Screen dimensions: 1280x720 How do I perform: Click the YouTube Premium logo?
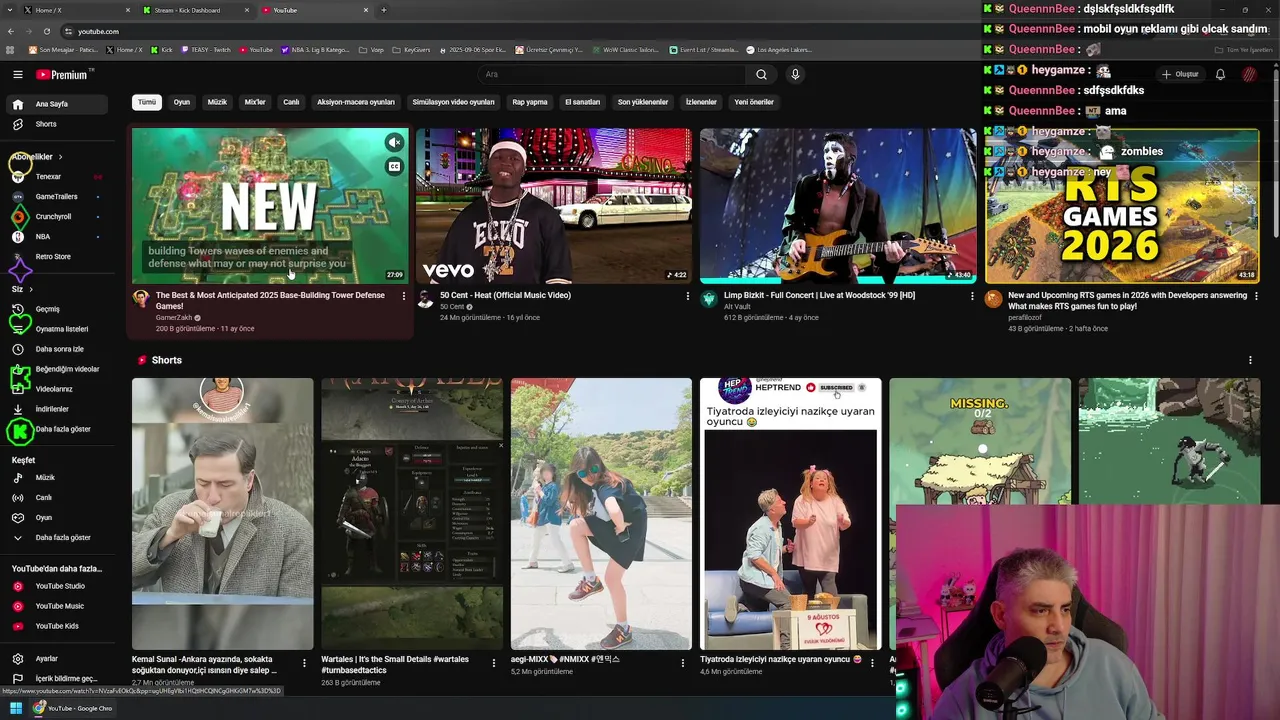pos(63,75)
